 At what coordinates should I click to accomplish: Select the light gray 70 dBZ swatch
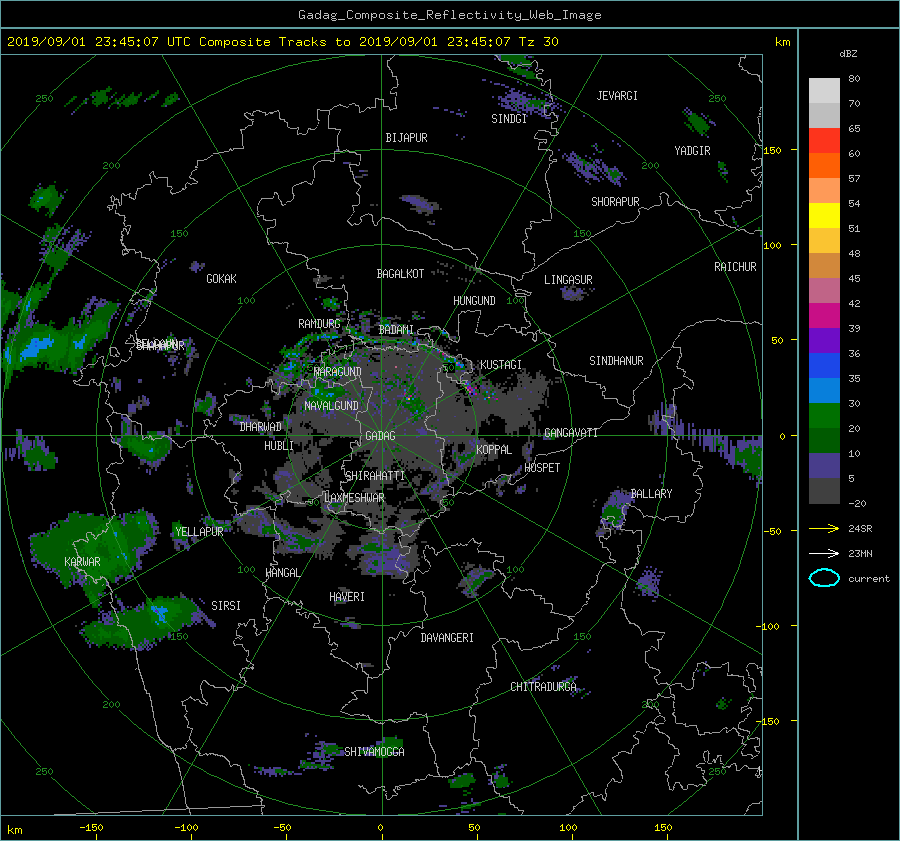pyautogui.click(x=824, y=91)
